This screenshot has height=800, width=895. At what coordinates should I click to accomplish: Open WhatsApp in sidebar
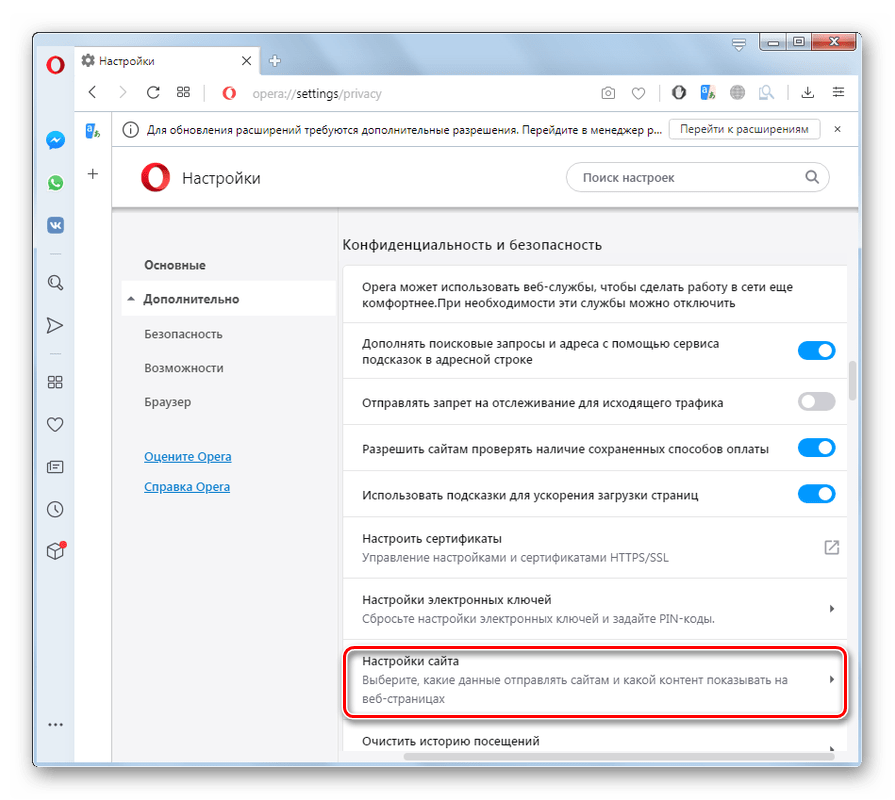pos(55,183)
